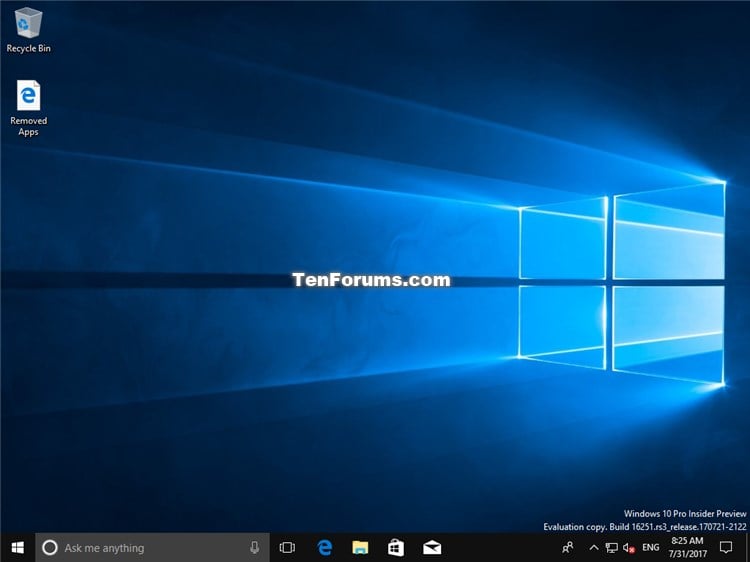The height and width of the screenshot is (562, 750).
Task: Click the ENG language indicator
Action: [x=651, y=547]
